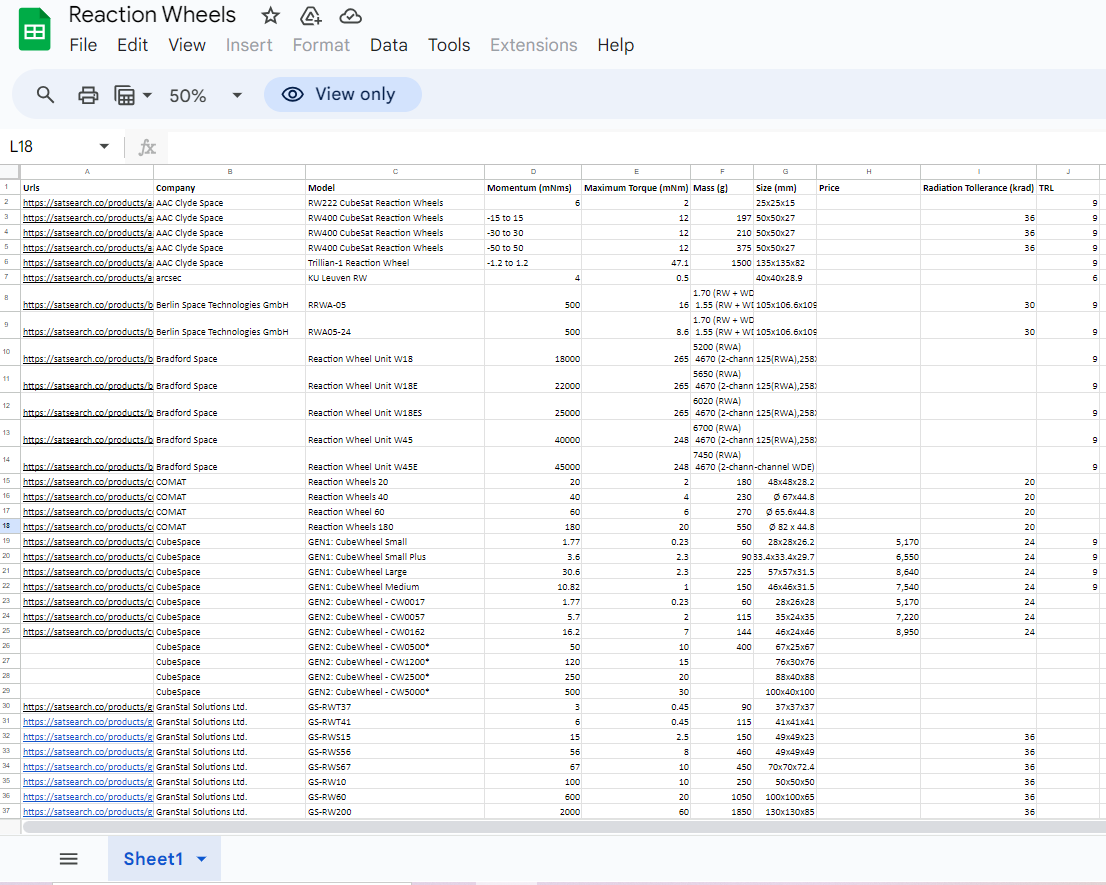Viewport: 1106px width, 885px height.
Task: Open the greyed Extensions menu
Action: point(533,45)
